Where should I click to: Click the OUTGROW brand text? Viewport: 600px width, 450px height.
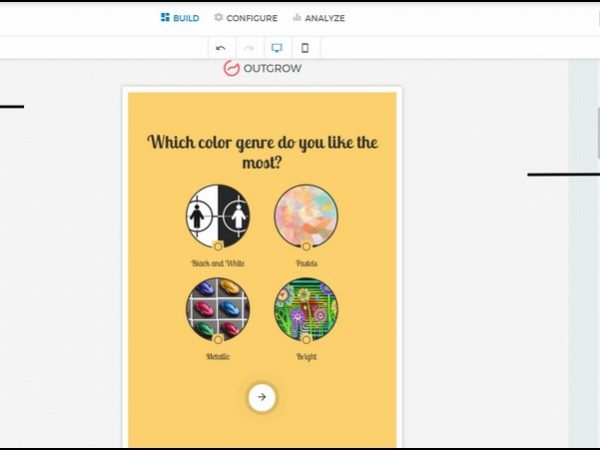[x=272, y=68]
